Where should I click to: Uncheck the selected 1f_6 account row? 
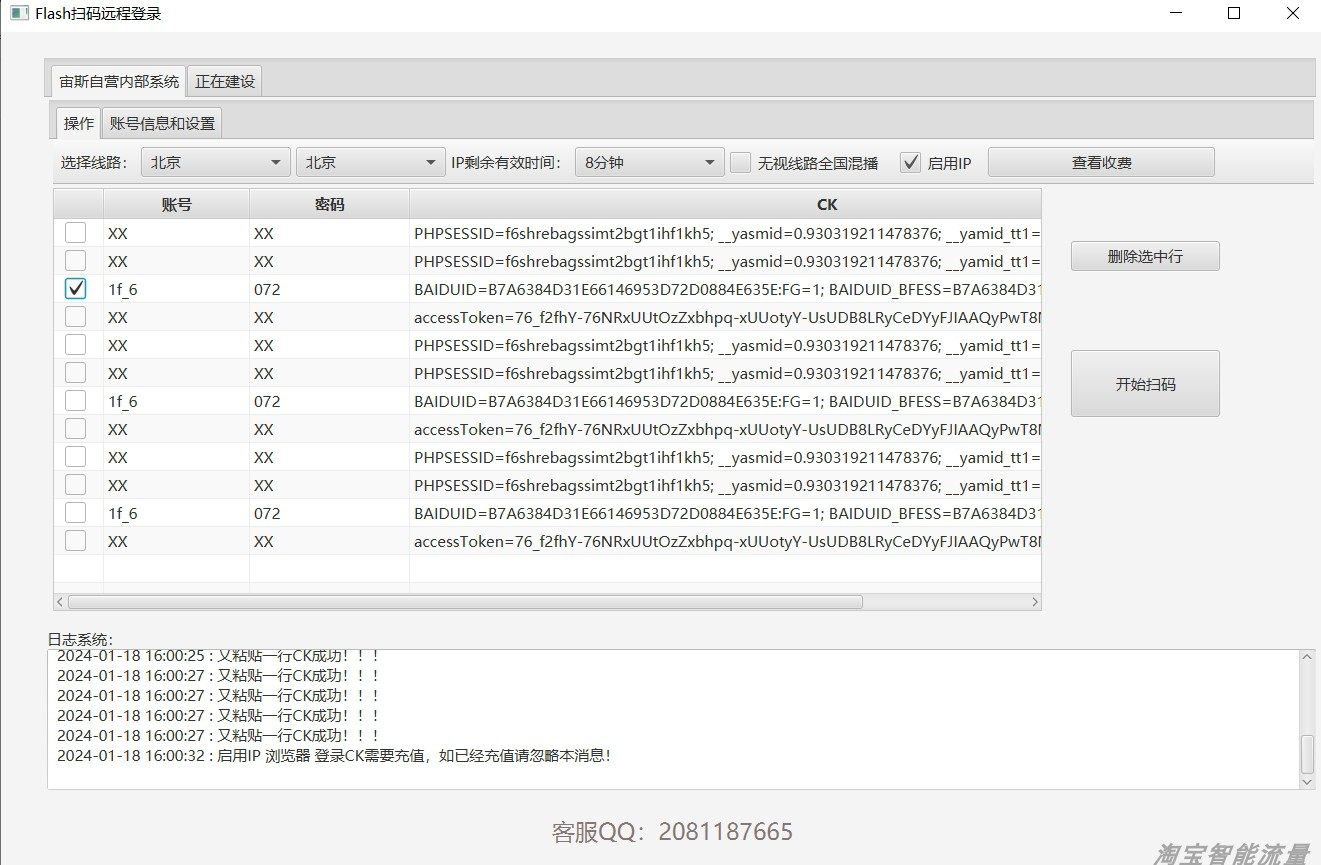click(75, 289)
